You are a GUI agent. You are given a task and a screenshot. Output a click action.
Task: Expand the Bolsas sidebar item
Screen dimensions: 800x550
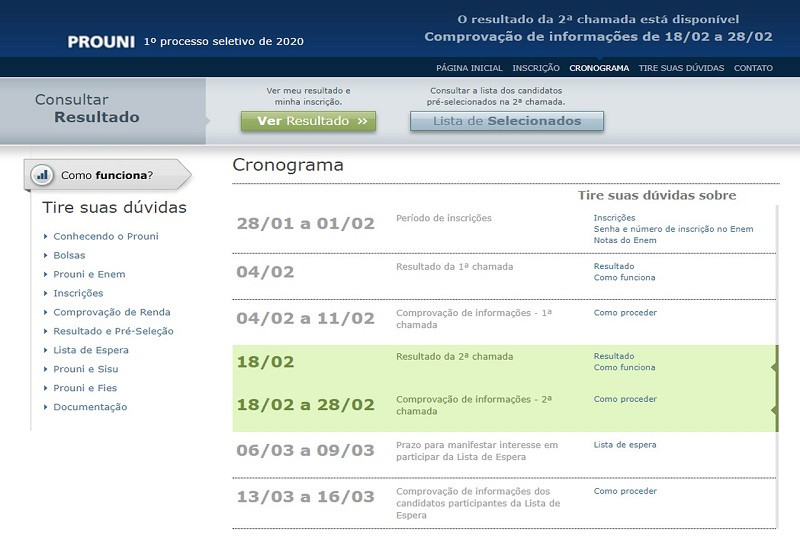[x=69, y=255]
